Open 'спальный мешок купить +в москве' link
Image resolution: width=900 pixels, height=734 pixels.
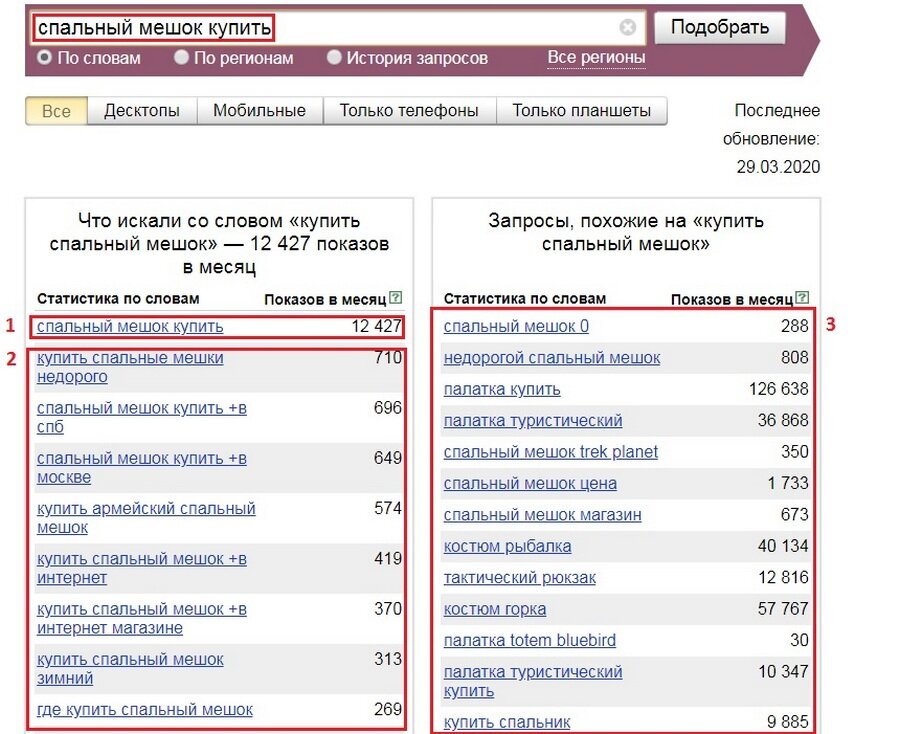point(142,468)
